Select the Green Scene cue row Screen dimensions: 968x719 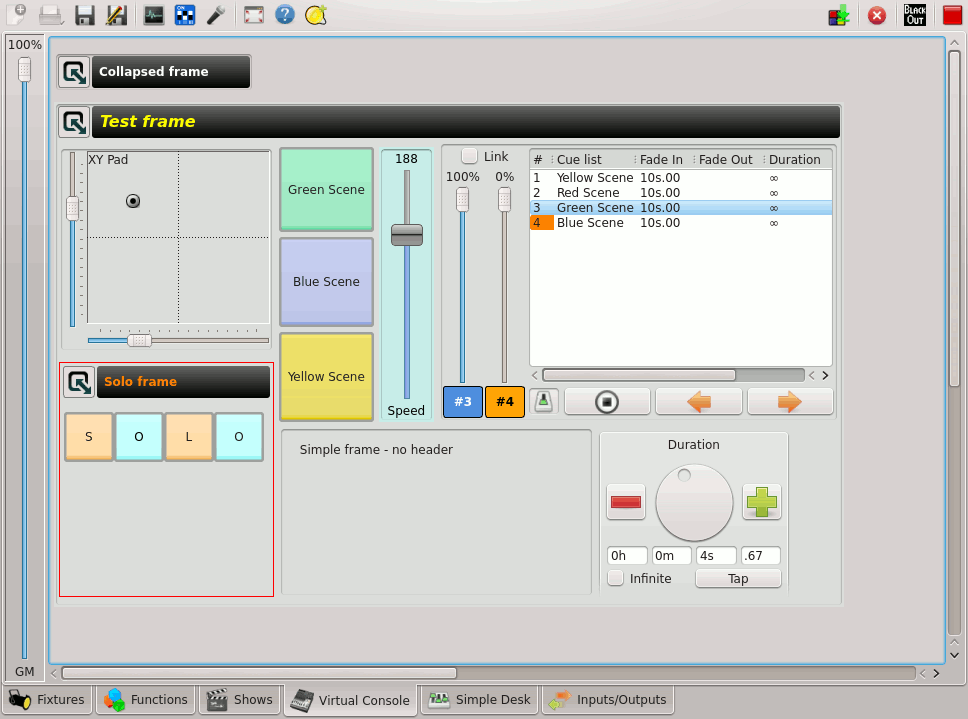click(x=680, y=207)
